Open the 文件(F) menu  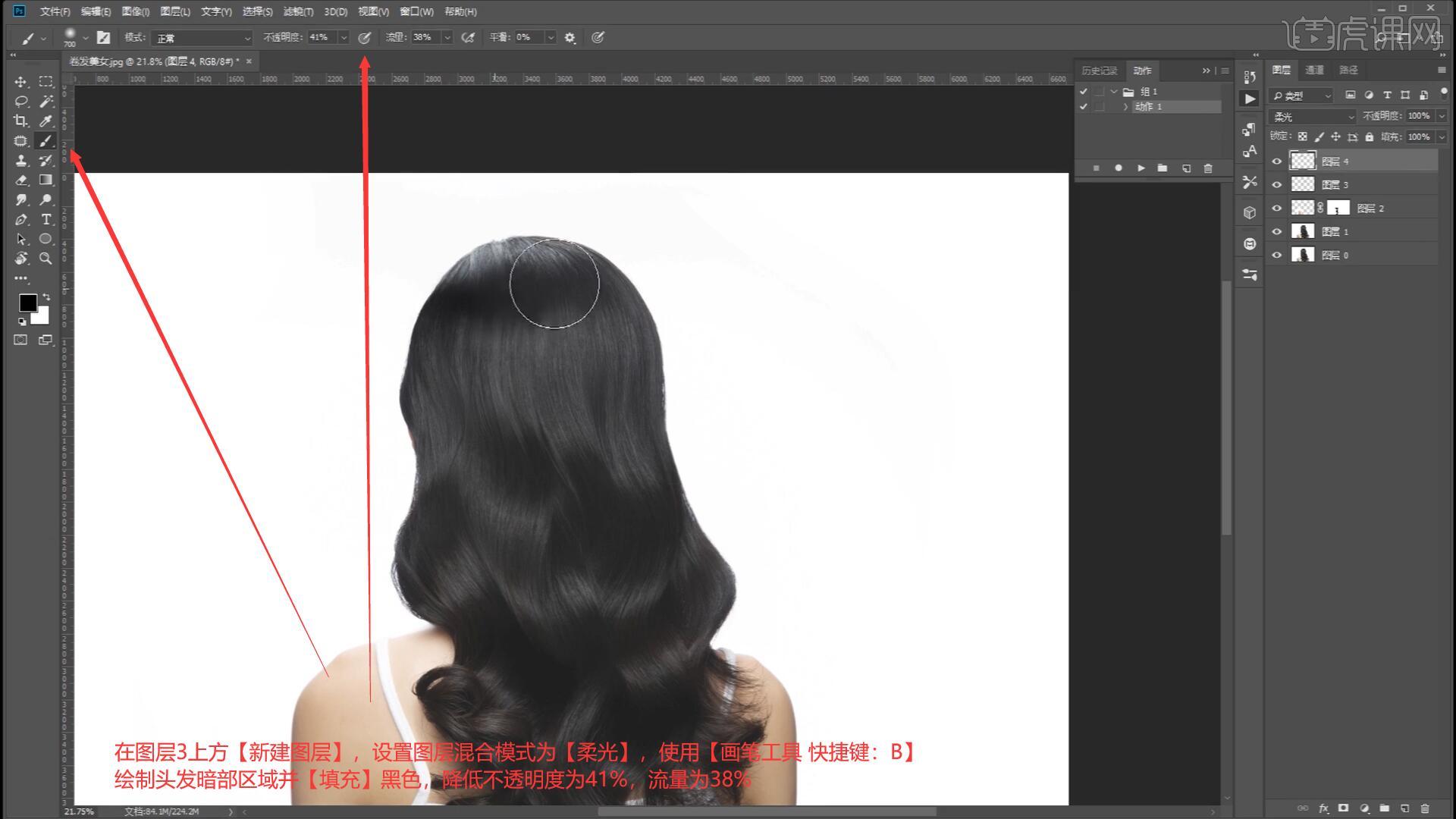pyautogui.click(x=55, y=11)
